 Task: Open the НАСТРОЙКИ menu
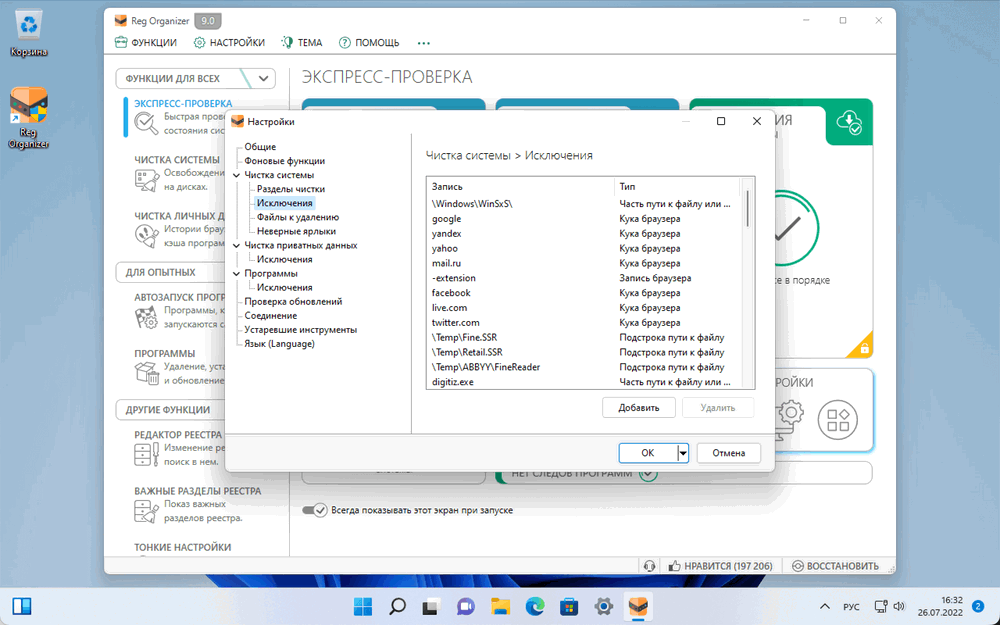pyautogui.click(x=229, y=43)
